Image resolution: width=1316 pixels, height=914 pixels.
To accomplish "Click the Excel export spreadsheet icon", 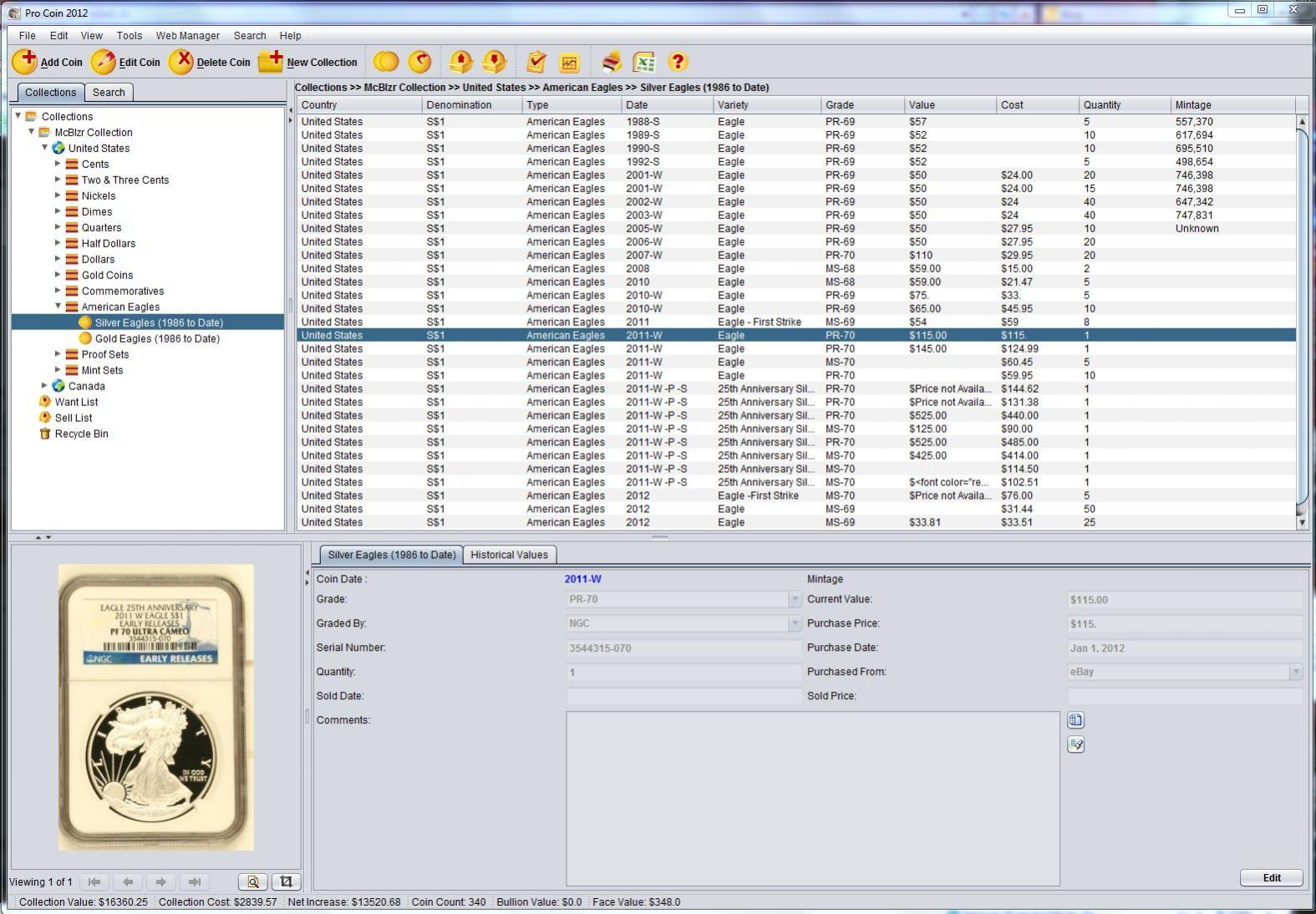I will coord(644,62).
